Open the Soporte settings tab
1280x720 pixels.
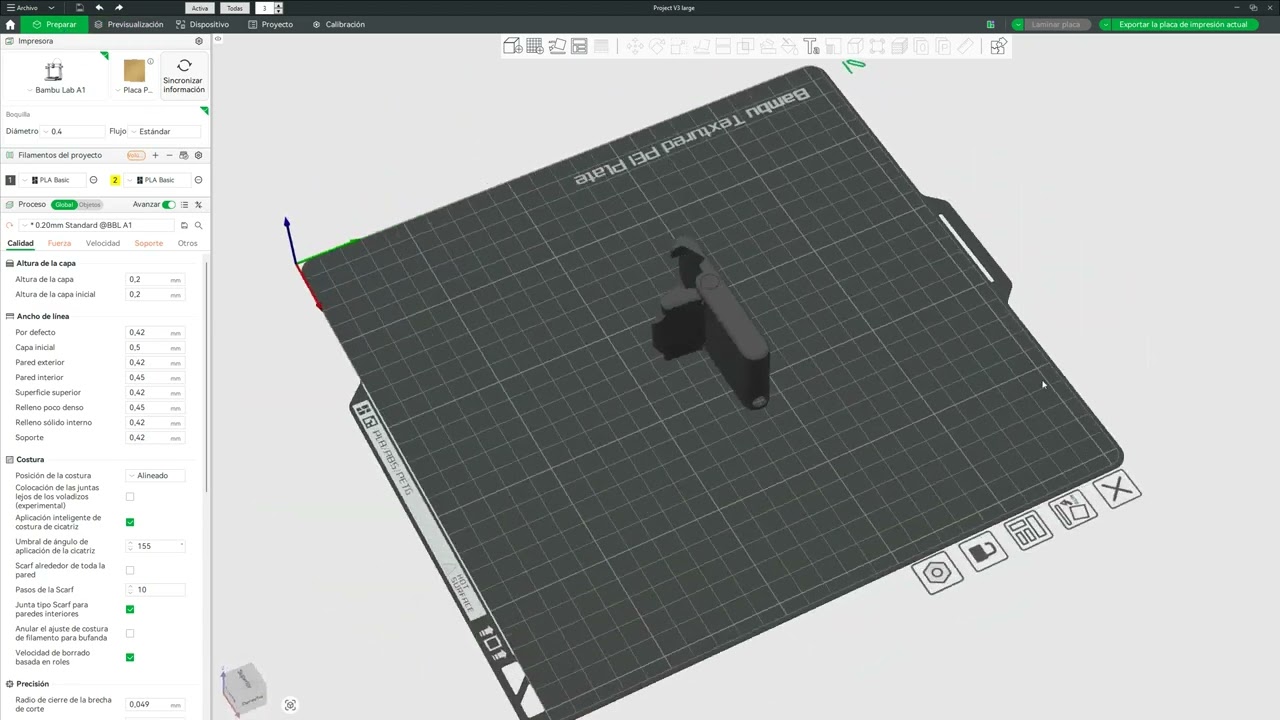coord(149,243)
